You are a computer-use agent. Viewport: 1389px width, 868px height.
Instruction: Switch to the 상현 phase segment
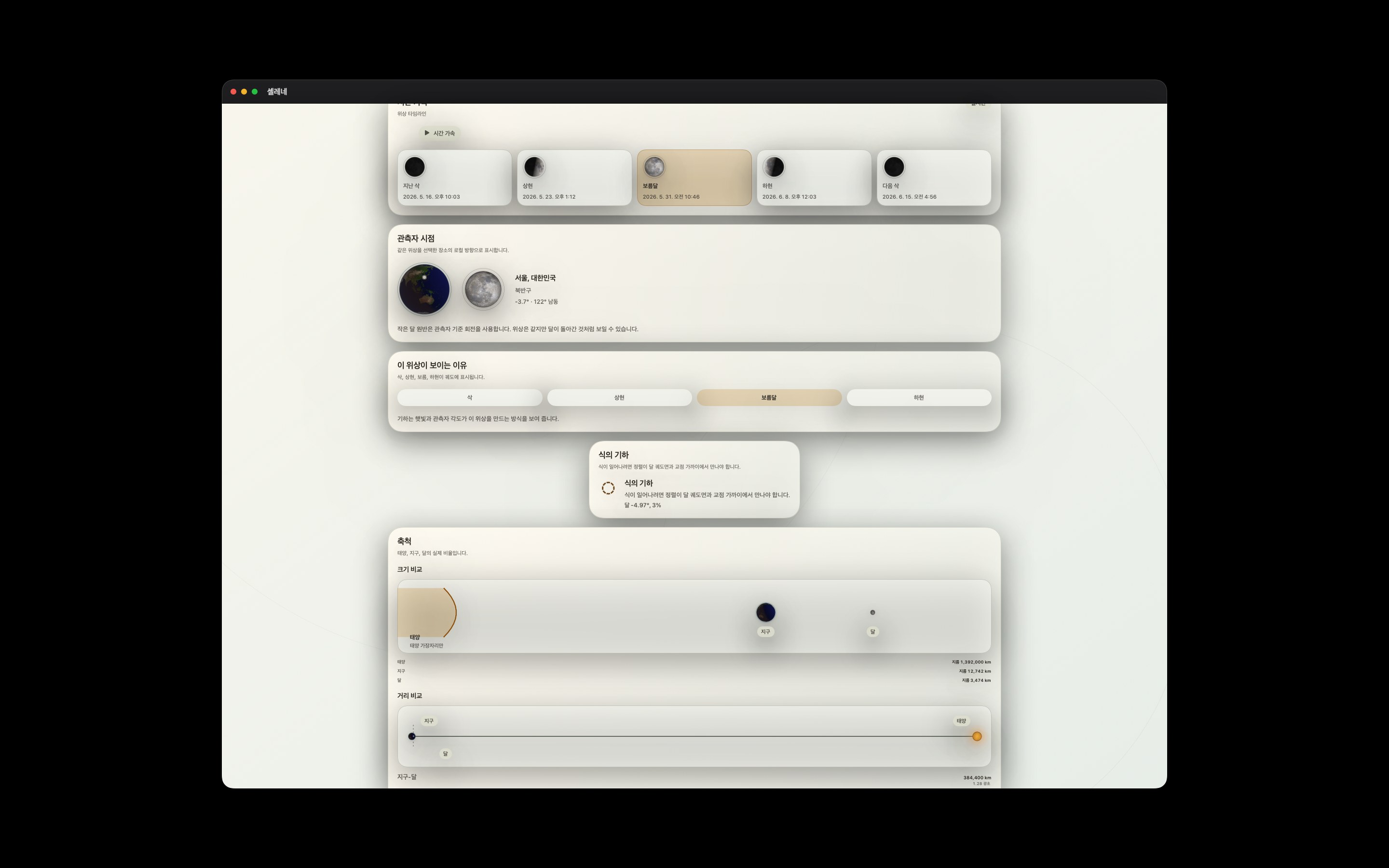click(619, 397)
